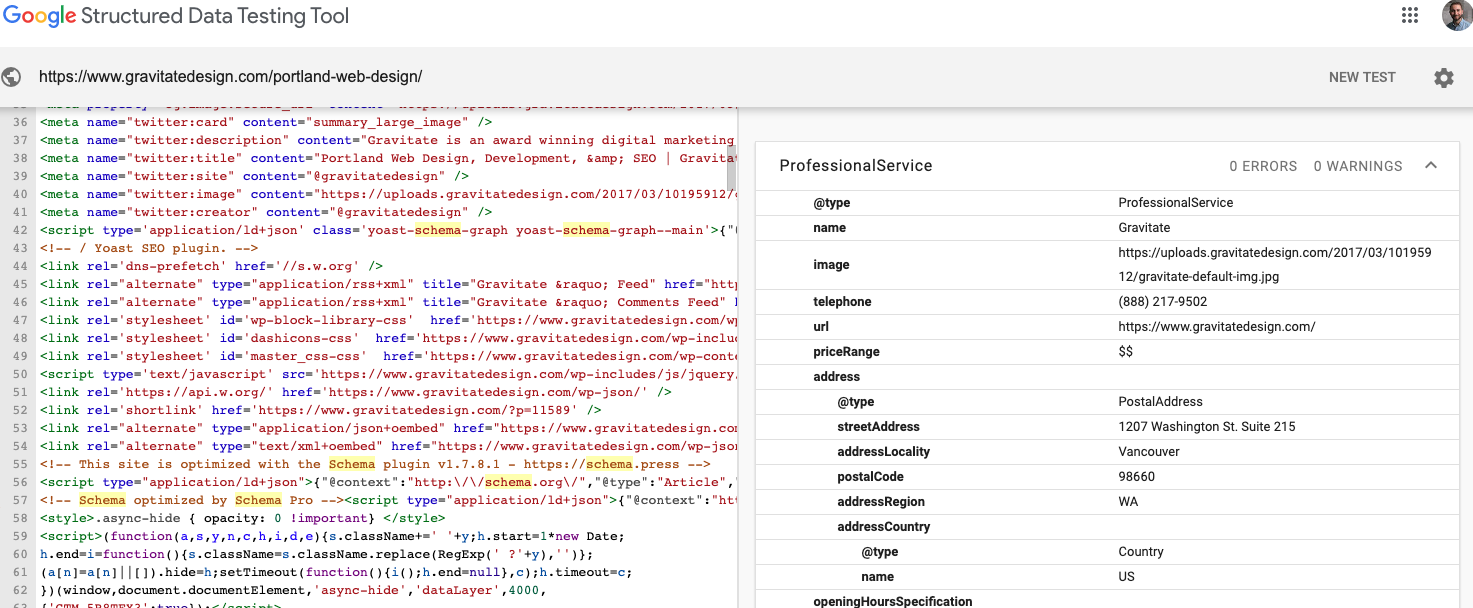Click the twitter:card meta tag code line

click(x=266, y=123)
